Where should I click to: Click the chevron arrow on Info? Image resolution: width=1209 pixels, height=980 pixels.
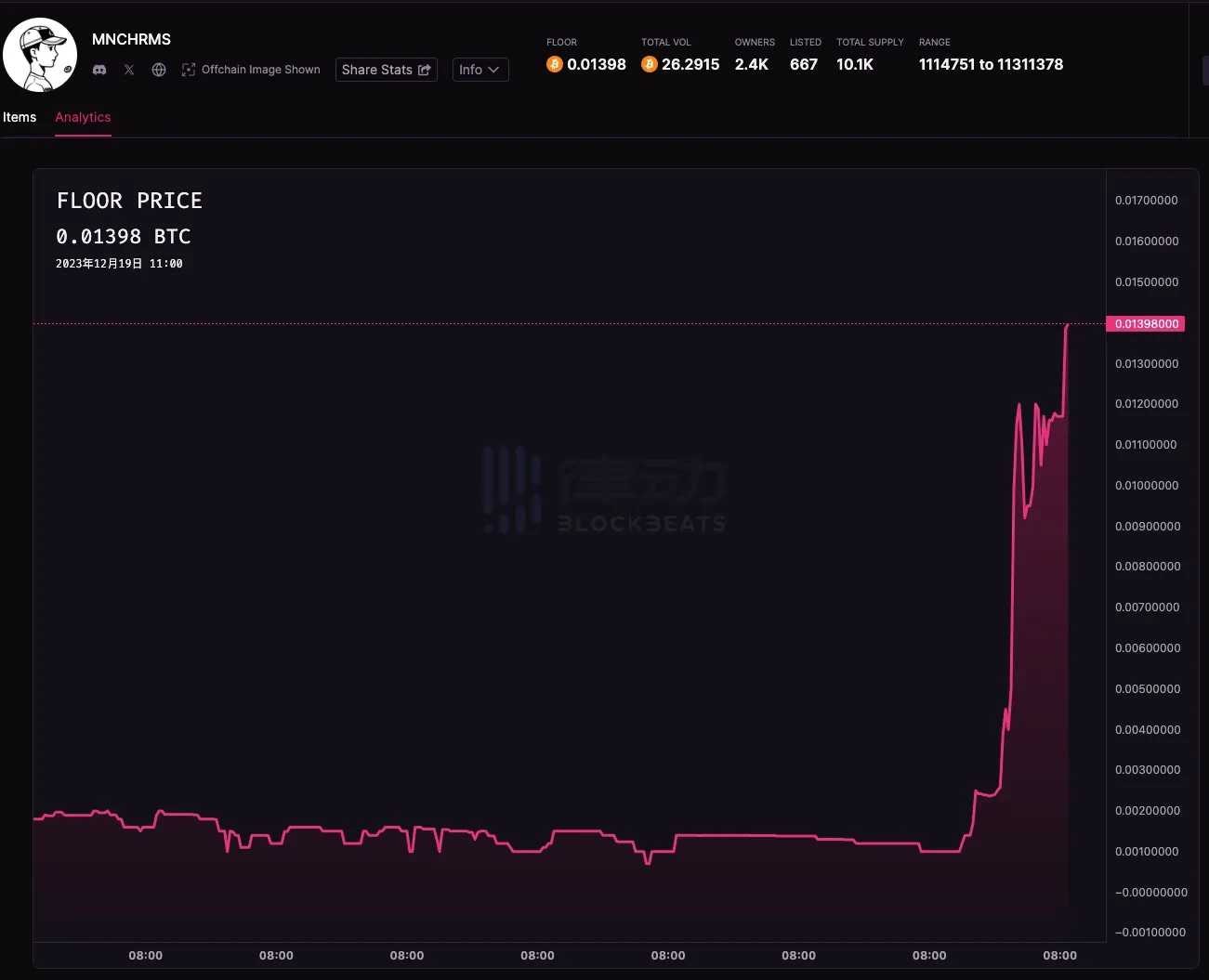coord(493,70)
